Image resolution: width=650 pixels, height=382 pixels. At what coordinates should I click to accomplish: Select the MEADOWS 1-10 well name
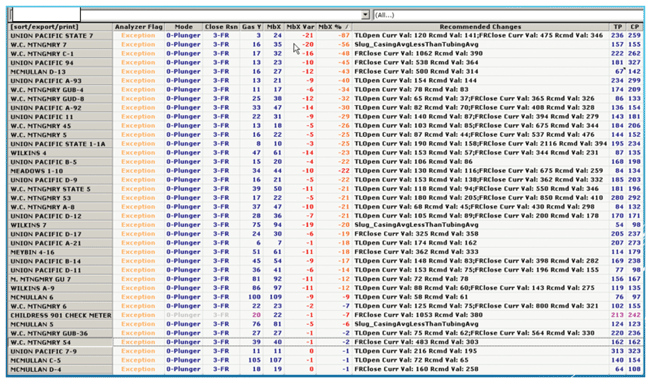[37, 171]
